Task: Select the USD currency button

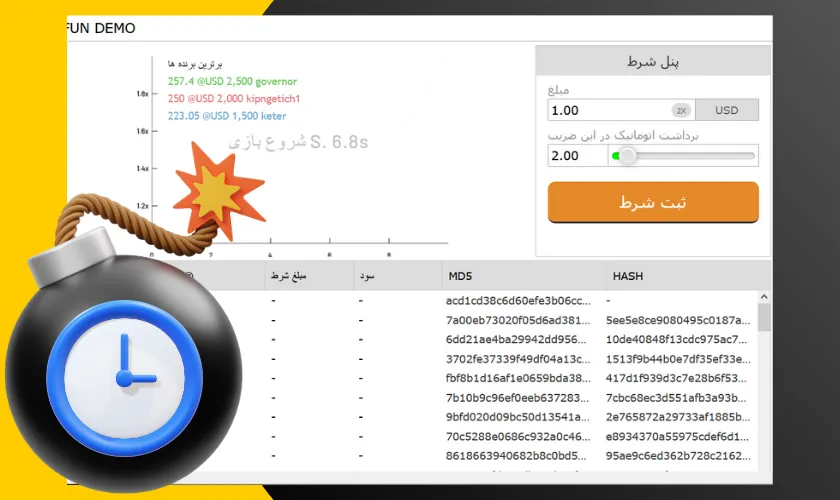Action: point(726,110)
